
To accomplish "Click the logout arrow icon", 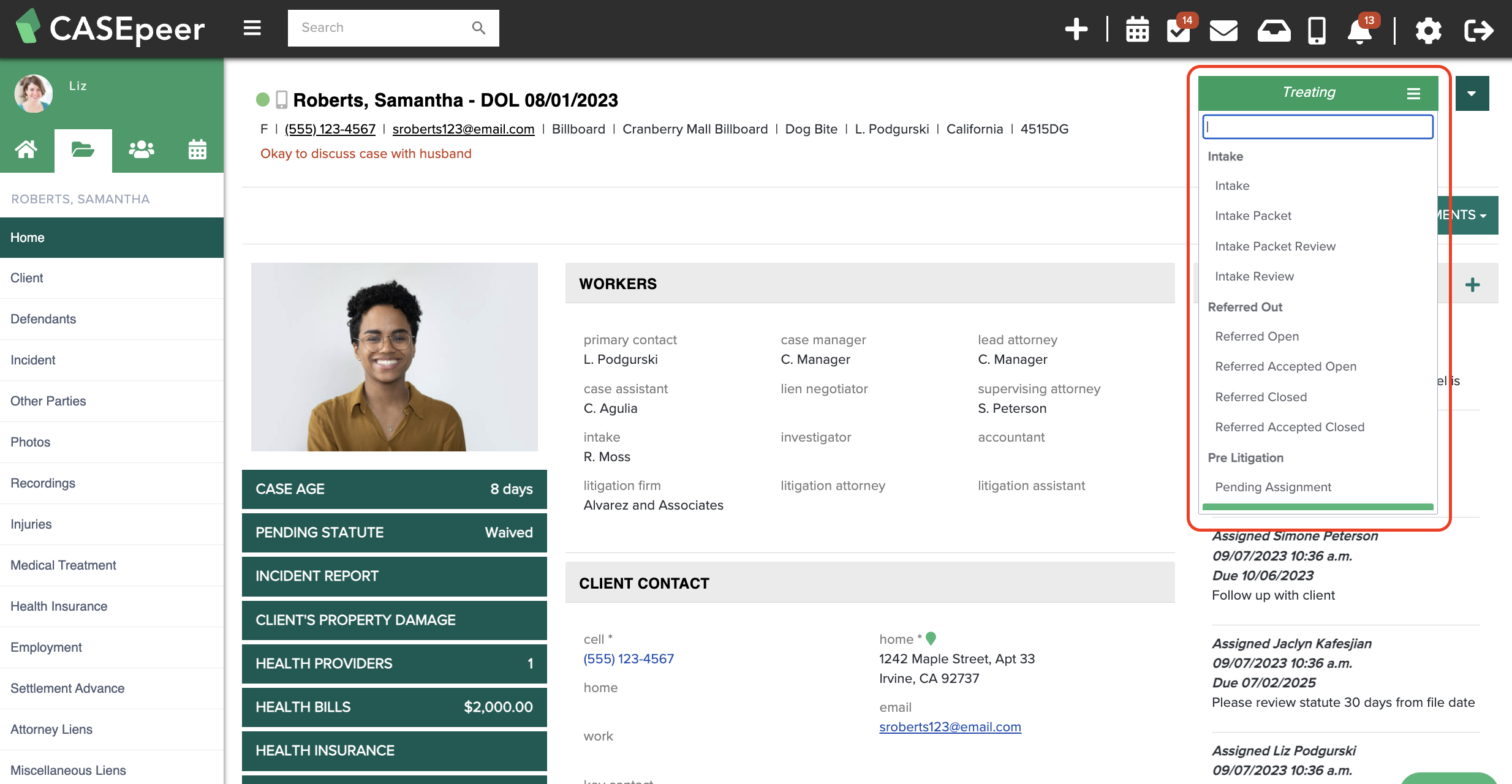I will pyautogui.click(x=1478, y=30).
